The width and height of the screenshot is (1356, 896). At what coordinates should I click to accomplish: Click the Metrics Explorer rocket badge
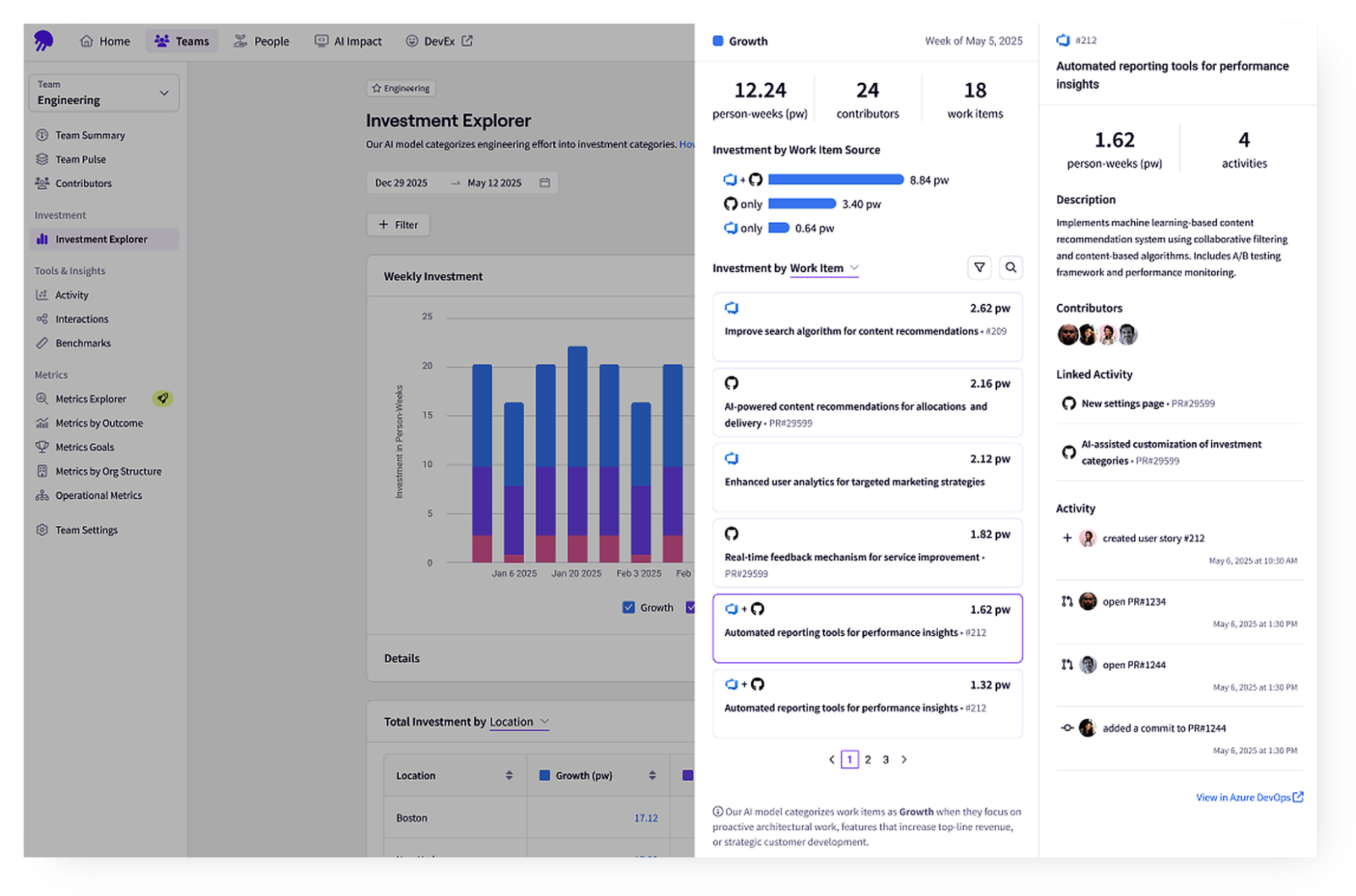click(162, 399)
